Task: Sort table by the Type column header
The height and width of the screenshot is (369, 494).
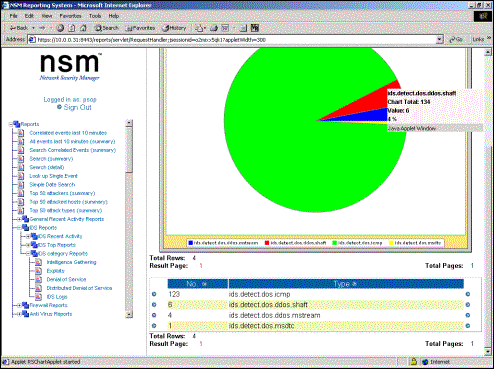Action: pos(346,284)
